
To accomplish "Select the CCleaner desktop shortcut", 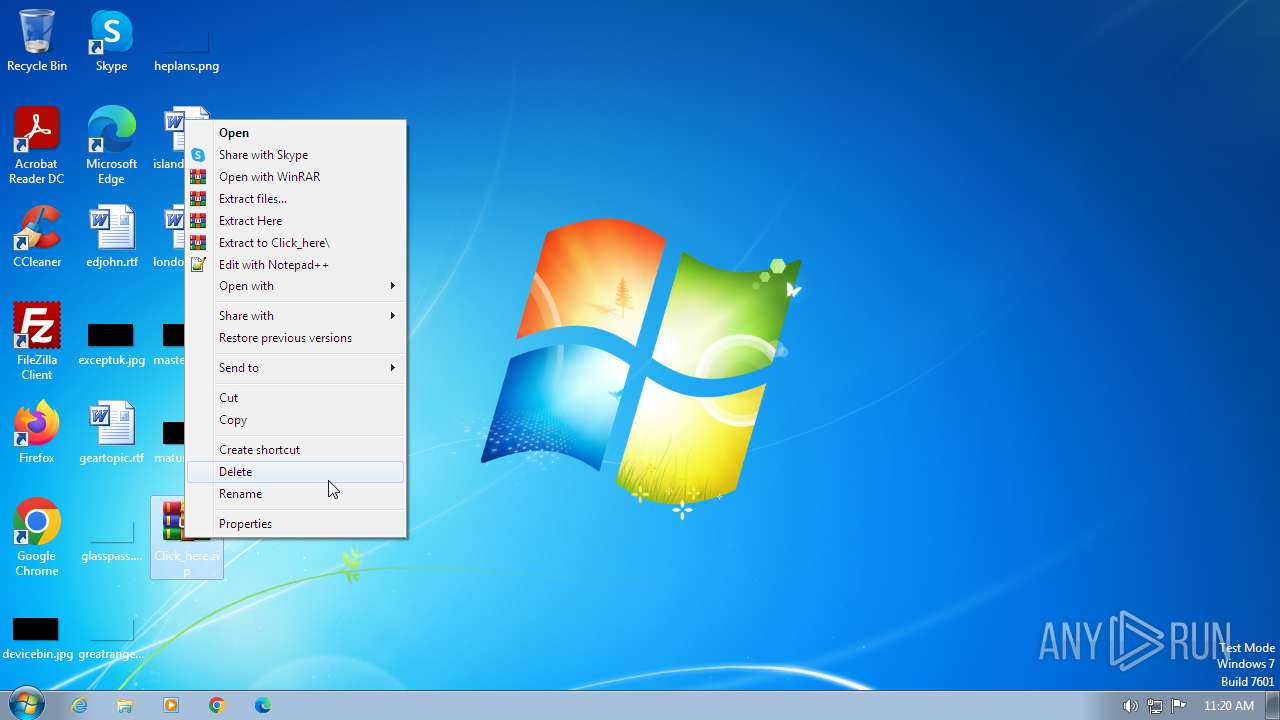I will coord(37,237).
